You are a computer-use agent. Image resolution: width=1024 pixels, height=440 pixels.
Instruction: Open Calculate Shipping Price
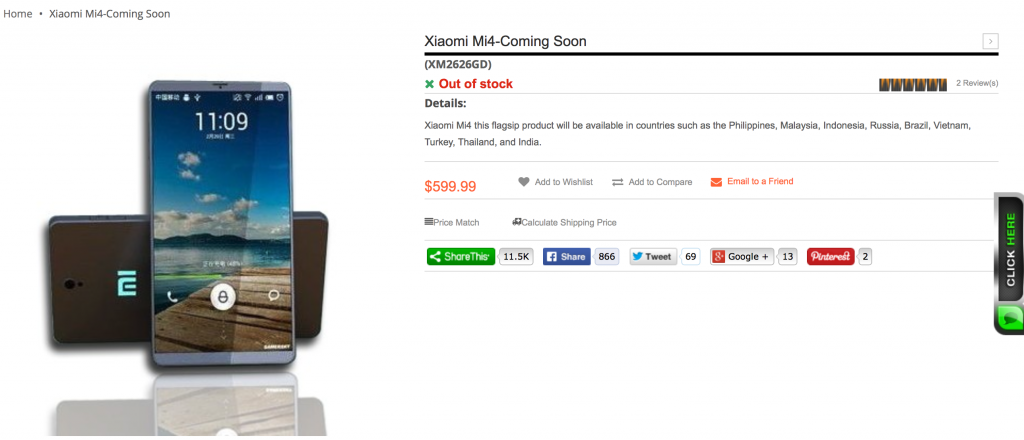[569, 223]
